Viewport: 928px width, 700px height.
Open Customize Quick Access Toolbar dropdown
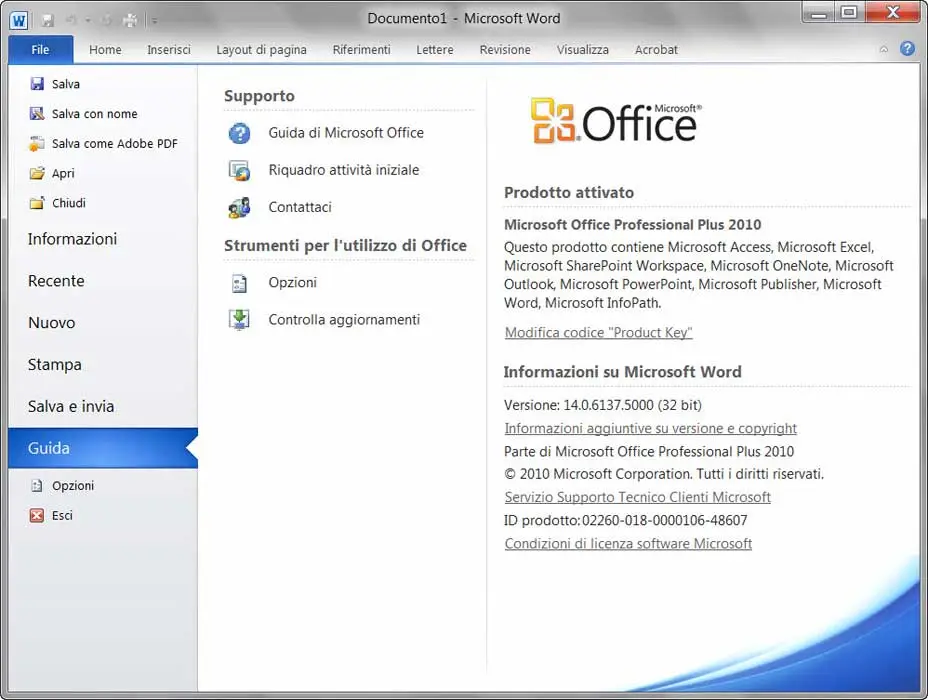(x=154, y=21)
